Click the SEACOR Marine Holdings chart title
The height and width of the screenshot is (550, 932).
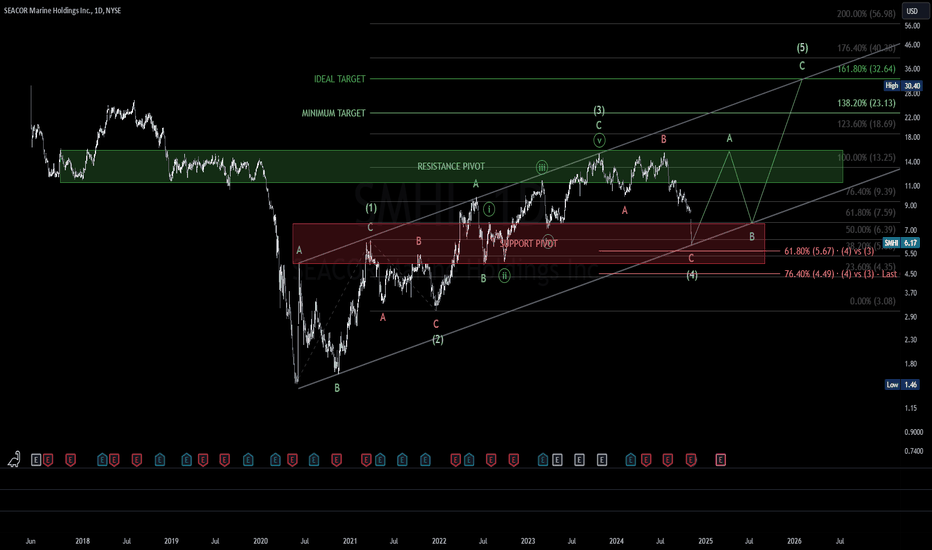coord(62,10)
